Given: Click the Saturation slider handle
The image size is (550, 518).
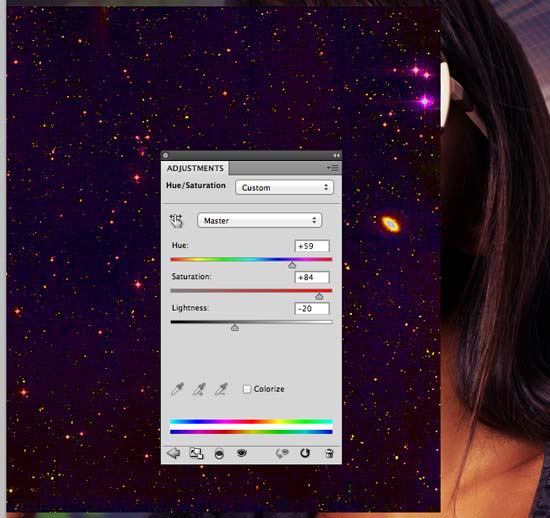Looking at the screenshot, I should [x=319, y=297].
